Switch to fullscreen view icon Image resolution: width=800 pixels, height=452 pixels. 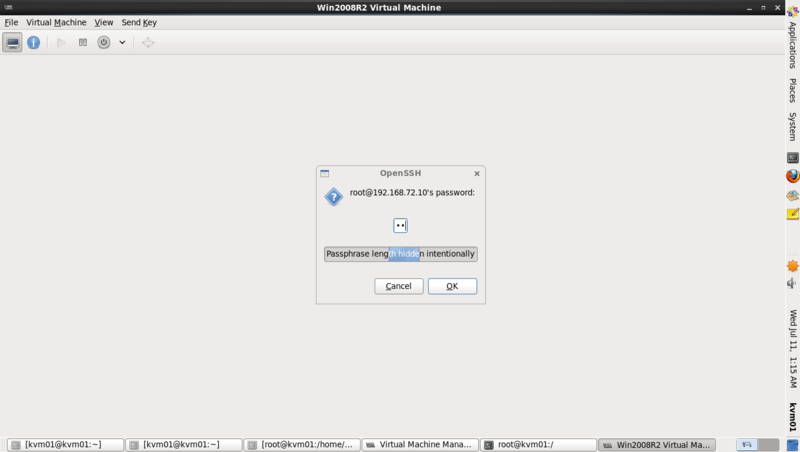click(148, 42)
